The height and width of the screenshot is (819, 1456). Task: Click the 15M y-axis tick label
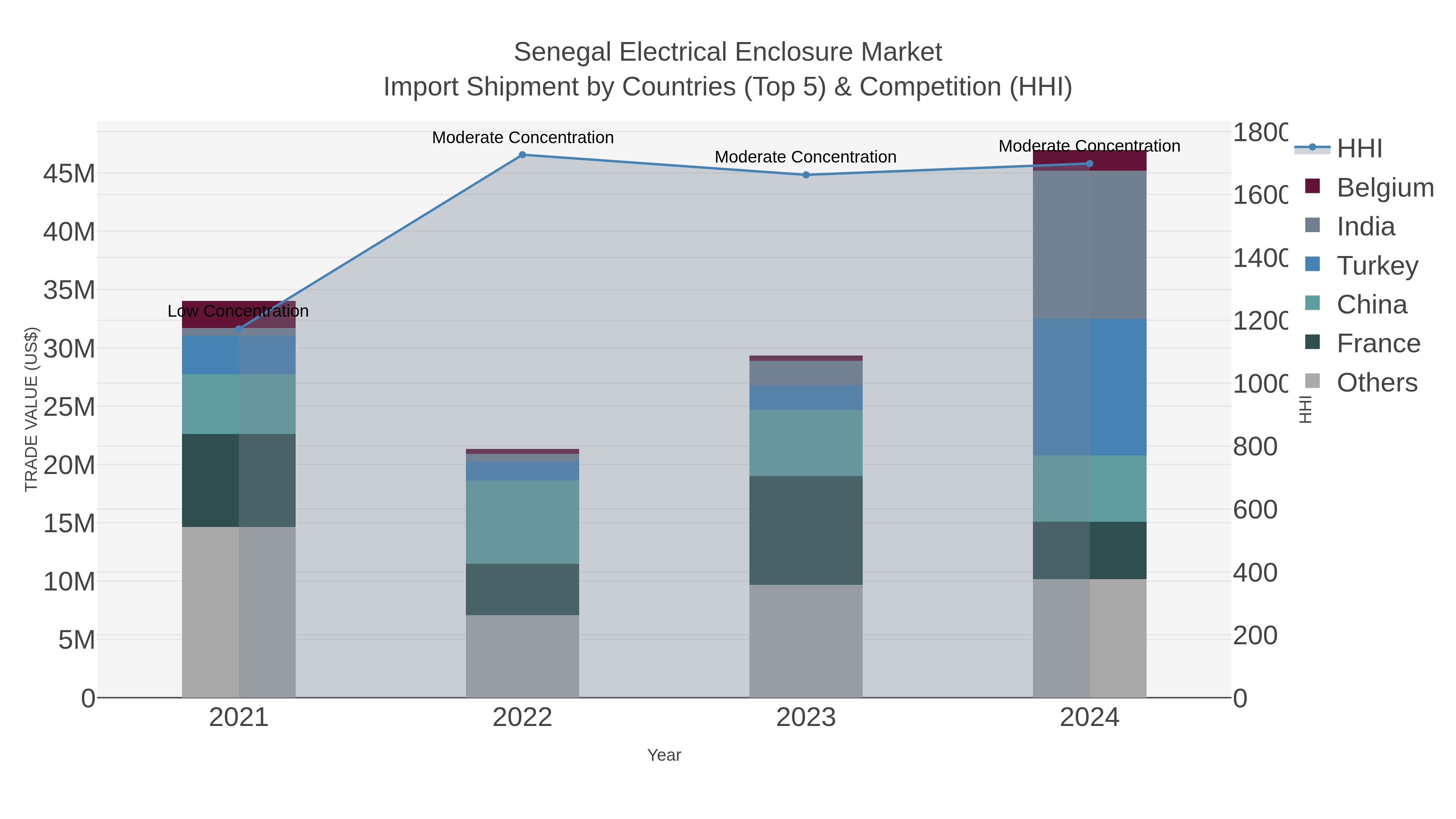pos(69,524)
